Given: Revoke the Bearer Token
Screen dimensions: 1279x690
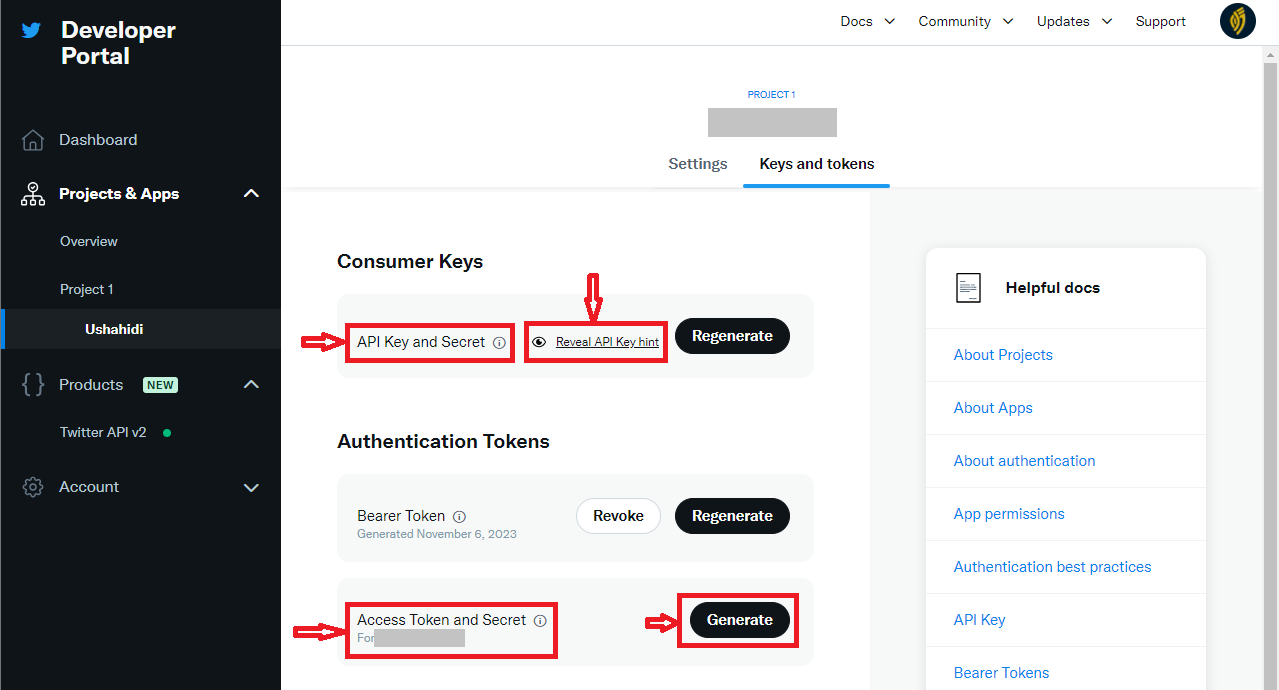Looking at the screenshot, I should [618, 516].
